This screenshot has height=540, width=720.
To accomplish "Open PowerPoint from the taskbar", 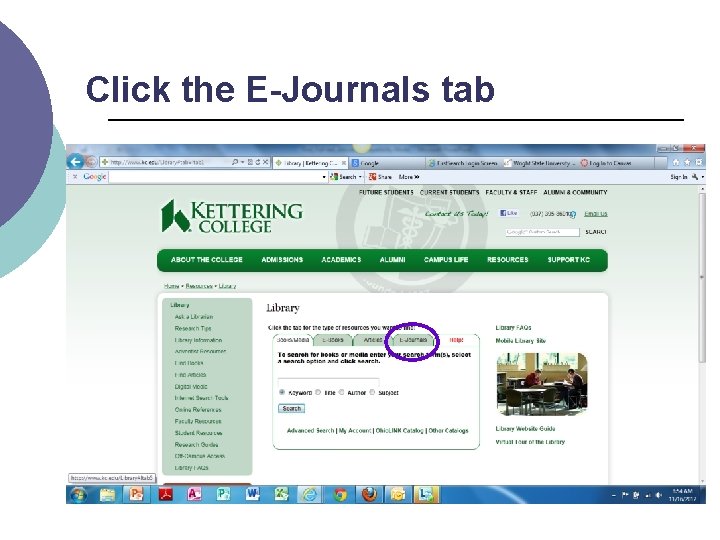I will [x=136, y=495].
